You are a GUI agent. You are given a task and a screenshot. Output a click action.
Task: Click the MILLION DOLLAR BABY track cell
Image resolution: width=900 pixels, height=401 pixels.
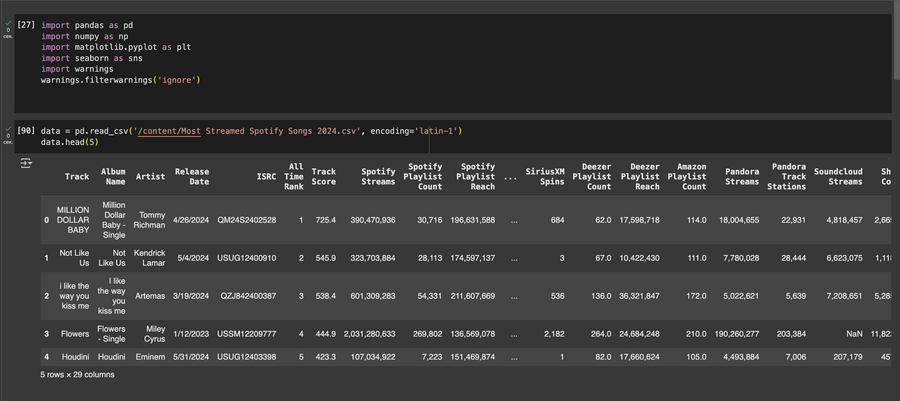73,220
